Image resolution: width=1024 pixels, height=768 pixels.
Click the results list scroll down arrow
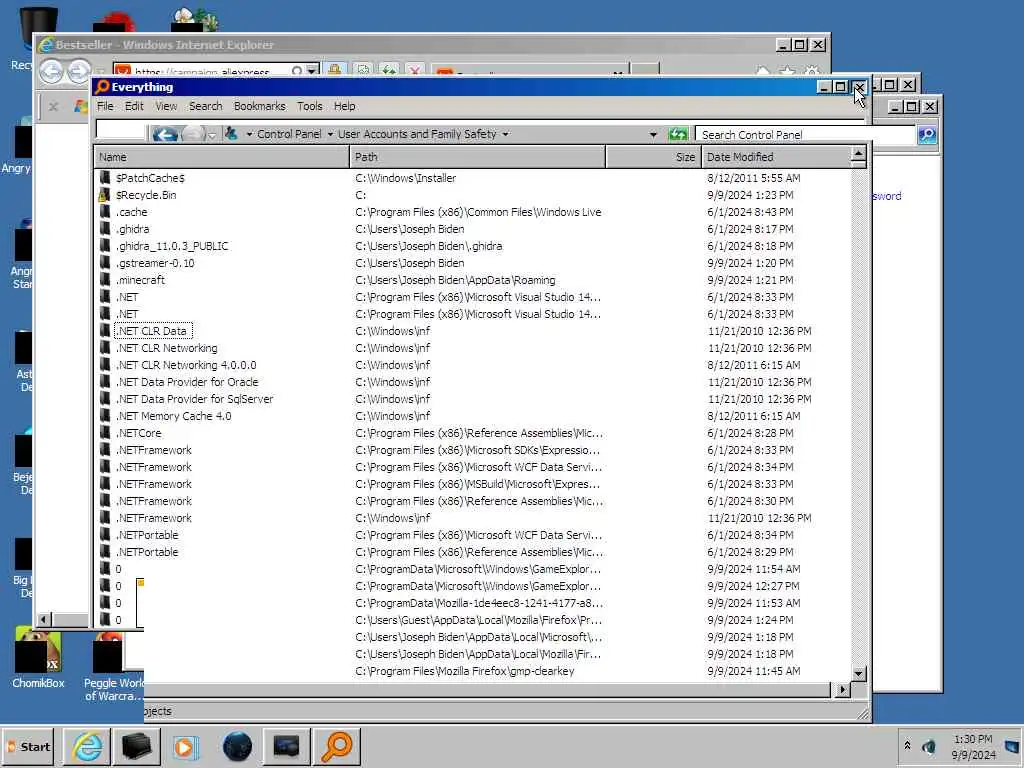(x=859, y=673)
